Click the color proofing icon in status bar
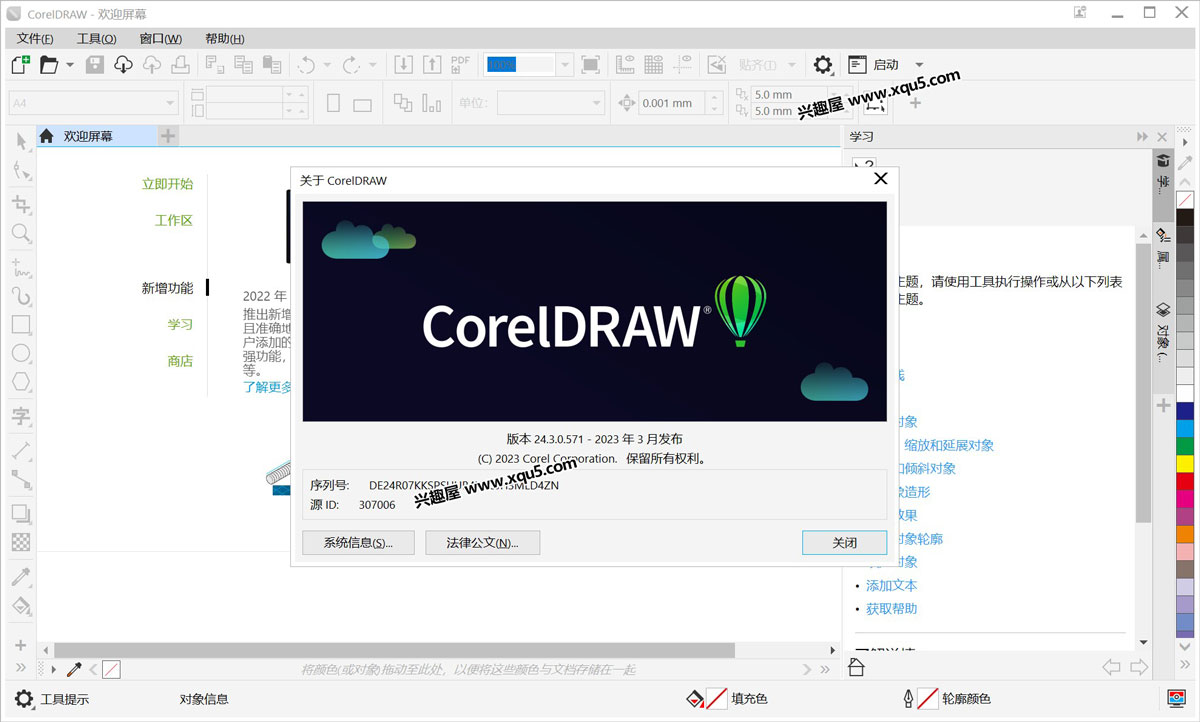This screenshot has height=722, width=1200. point(1177,698)
